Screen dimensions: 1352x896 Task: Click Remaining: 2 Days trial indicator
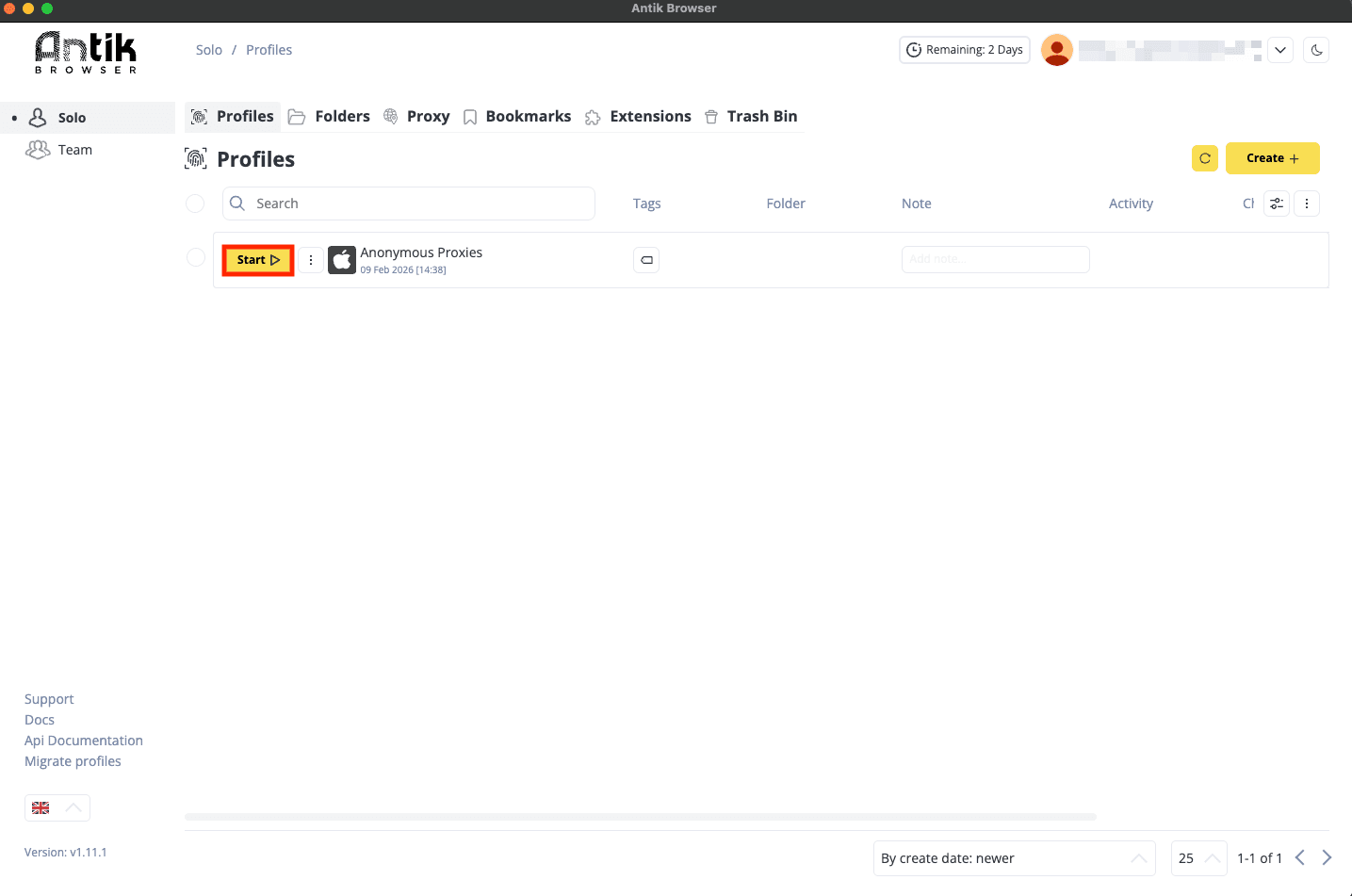click(x=964, y=49)
